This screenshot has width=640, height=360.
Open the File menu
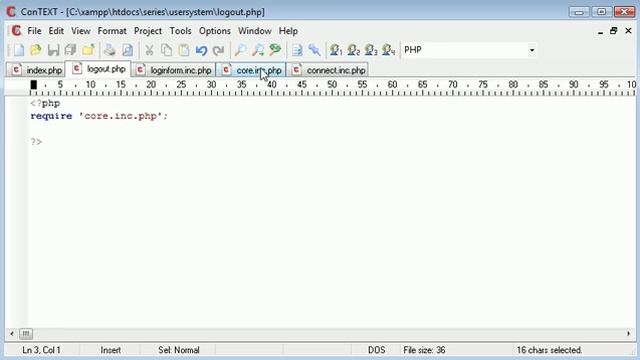(34, 31)
